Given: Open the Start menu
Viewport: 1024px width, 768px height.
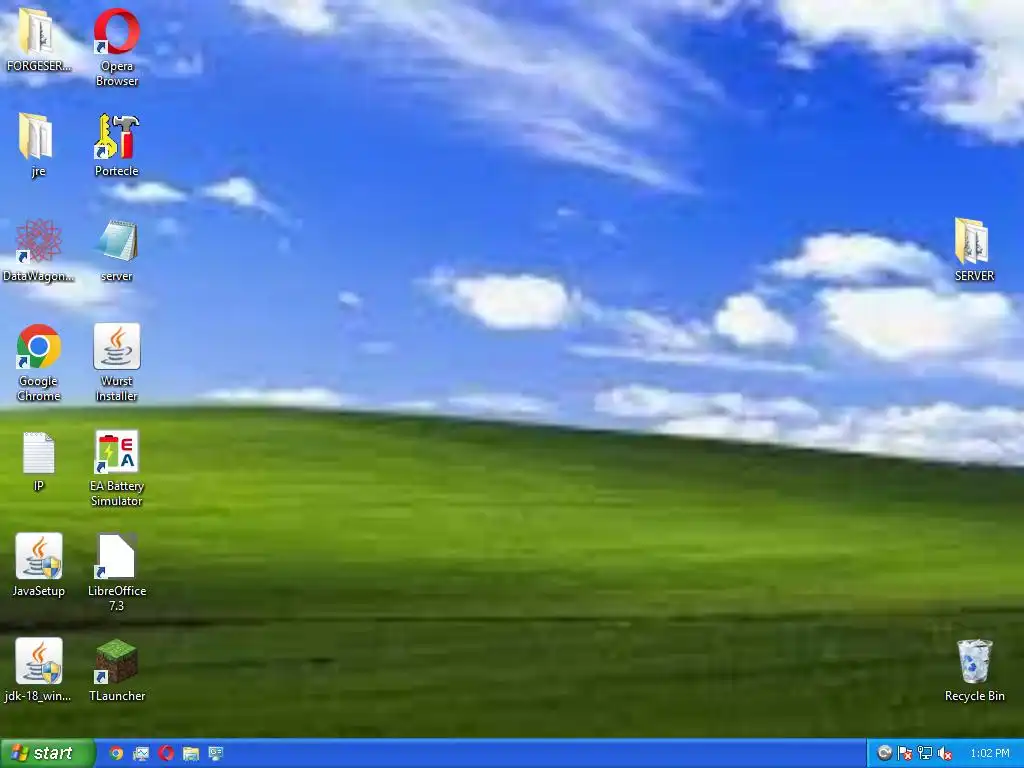Looking at the screenshot, I should 47,753.
